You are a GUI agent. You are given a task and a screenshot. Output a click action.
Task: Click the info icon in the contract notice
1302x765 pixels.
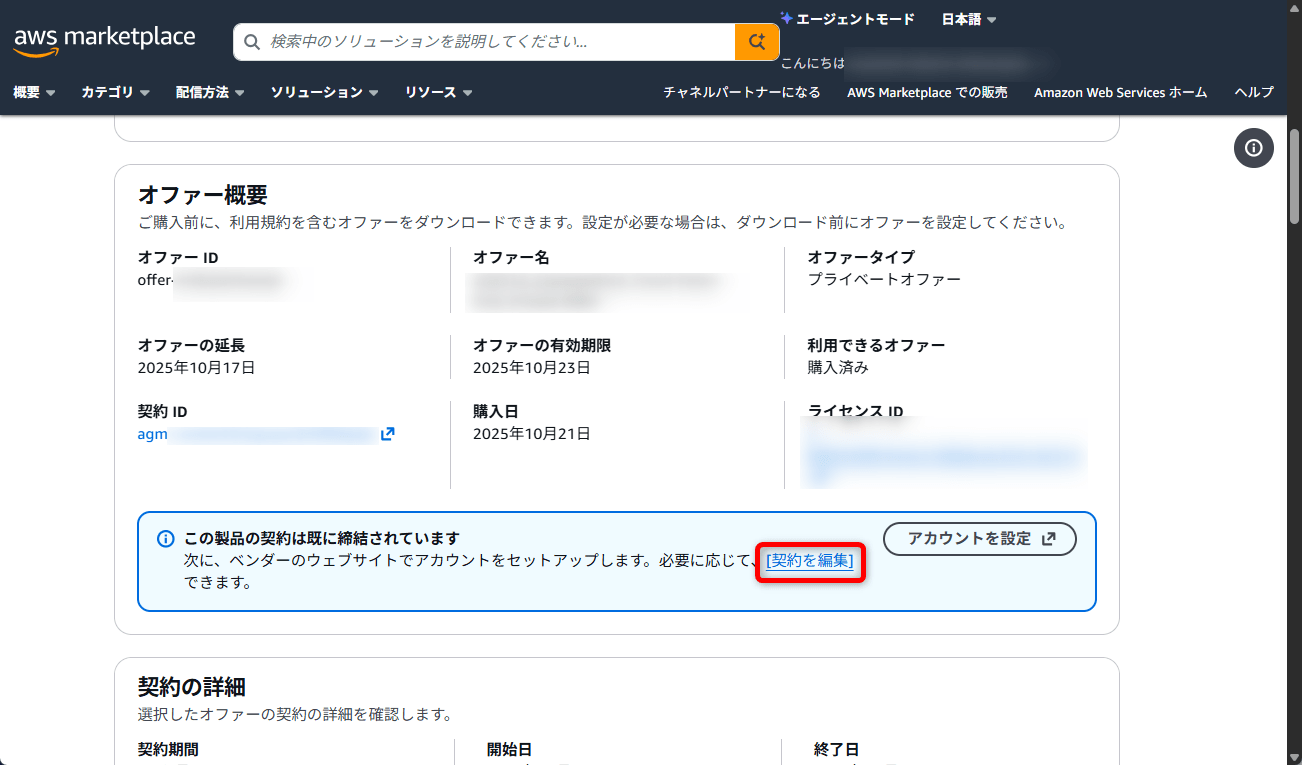pos(166,539)
